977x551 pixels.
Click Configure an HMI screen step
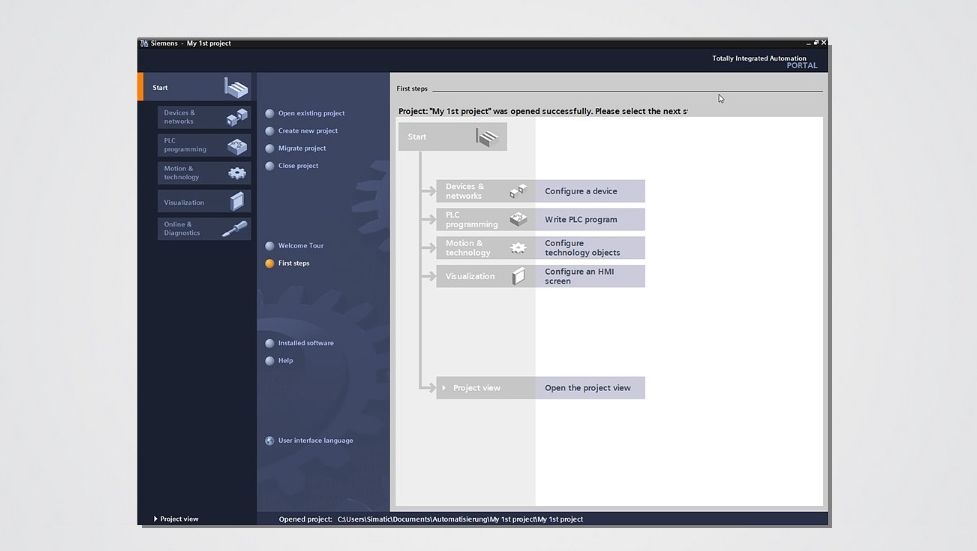pos(590,276)
